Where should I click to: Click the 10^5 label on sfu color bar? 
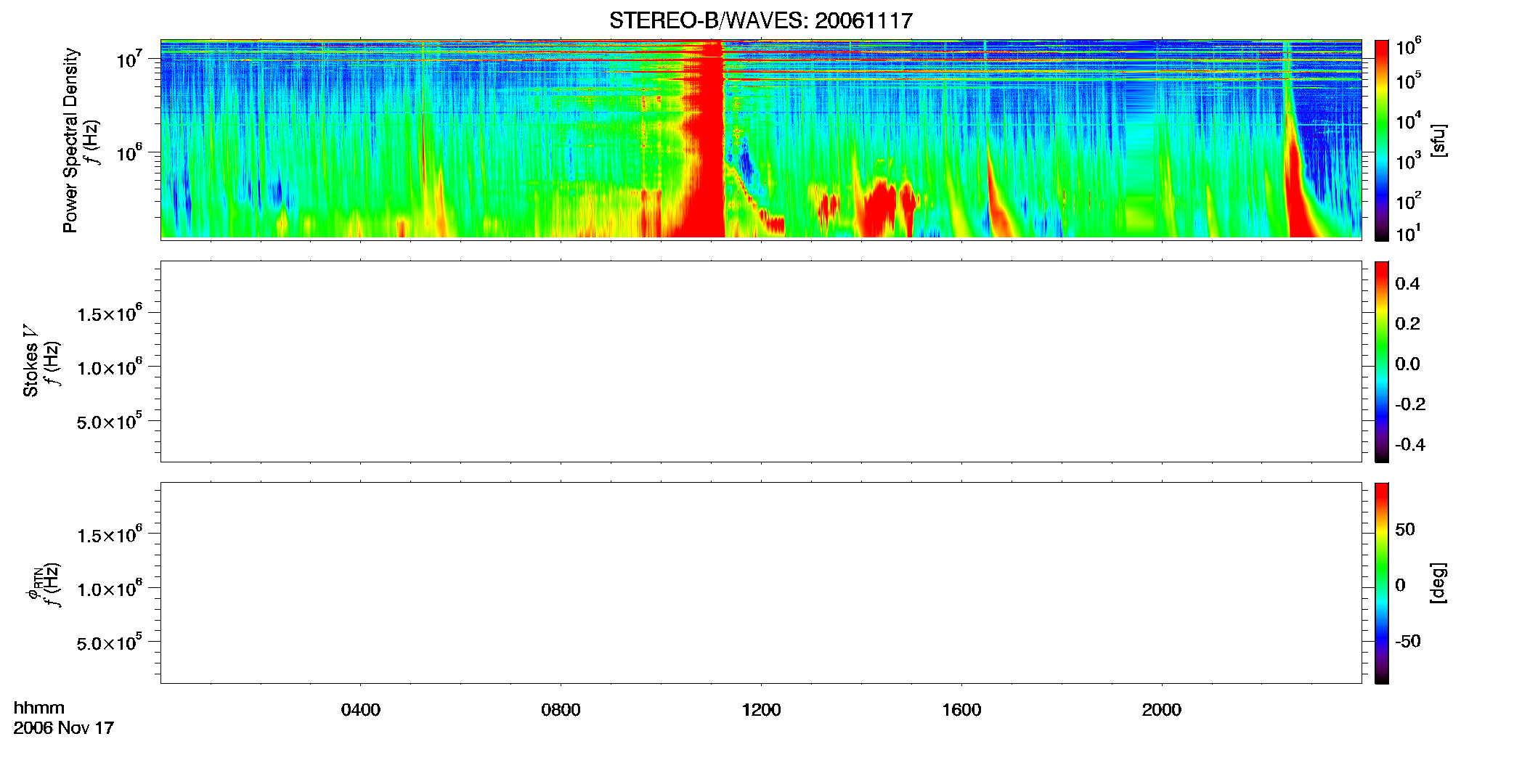[1409, 81]
